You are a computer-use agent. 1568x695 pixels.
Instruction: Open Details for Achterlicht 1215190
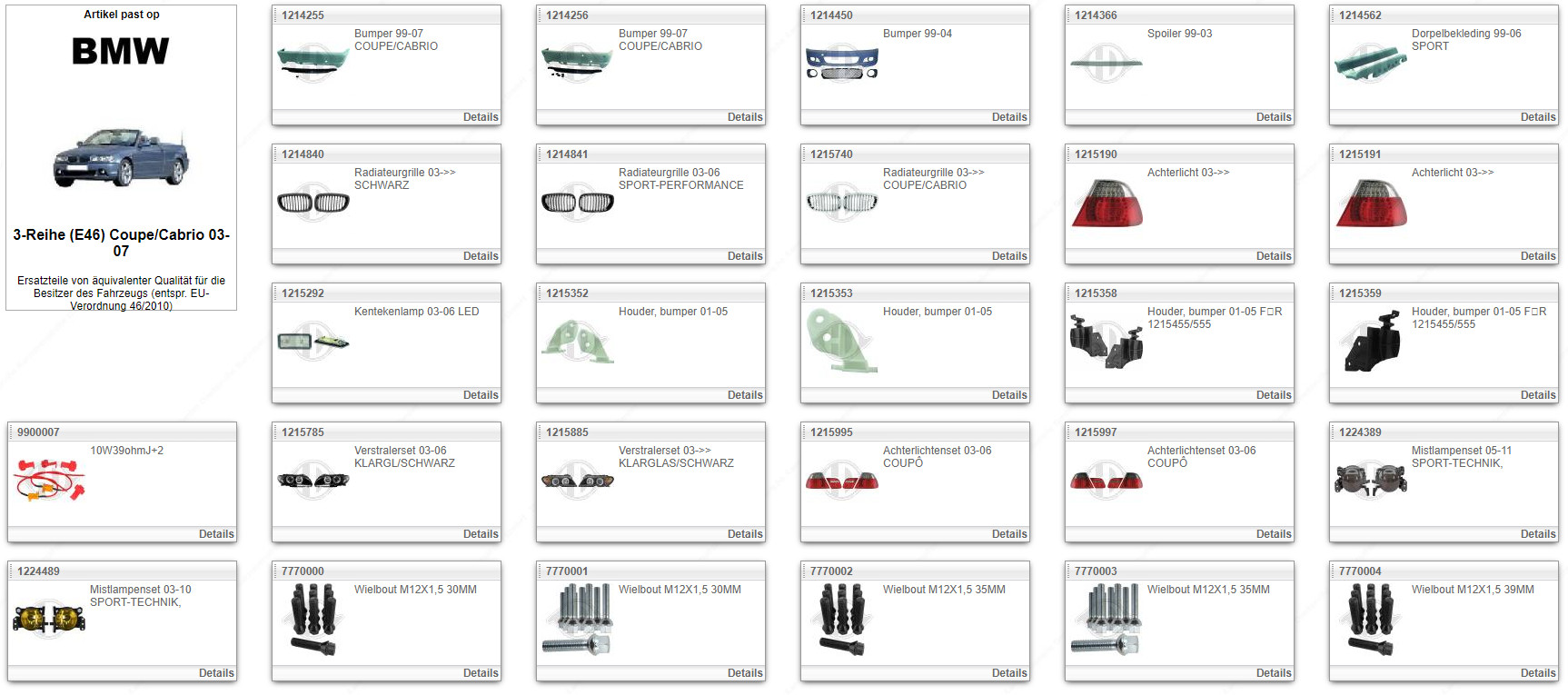(x=1274, y=256)
